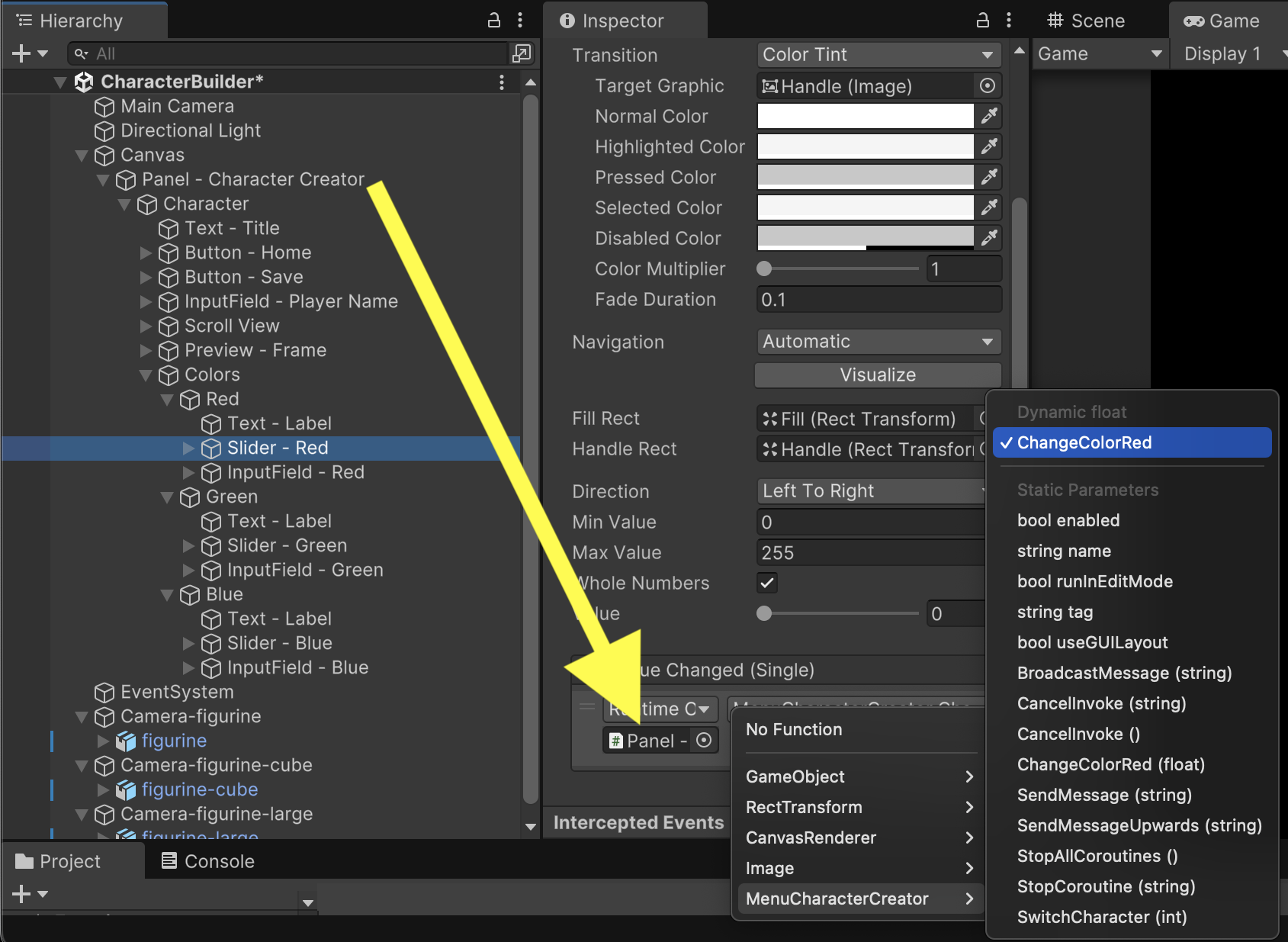Switch to the Console tab
This screenshot has height=942, width=1288.
pos(208,861)
